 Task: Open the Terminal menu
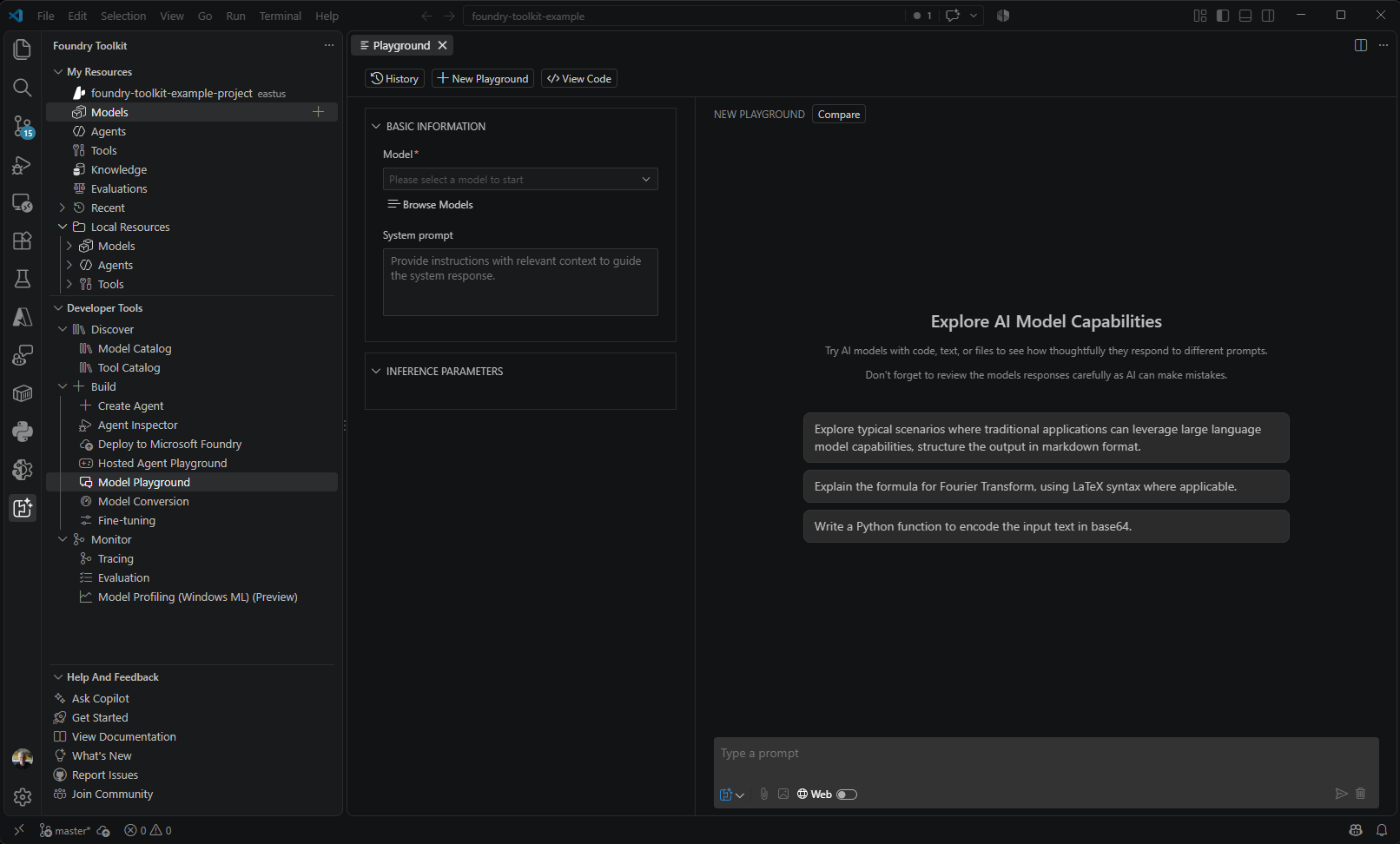[x=281, y=16]
